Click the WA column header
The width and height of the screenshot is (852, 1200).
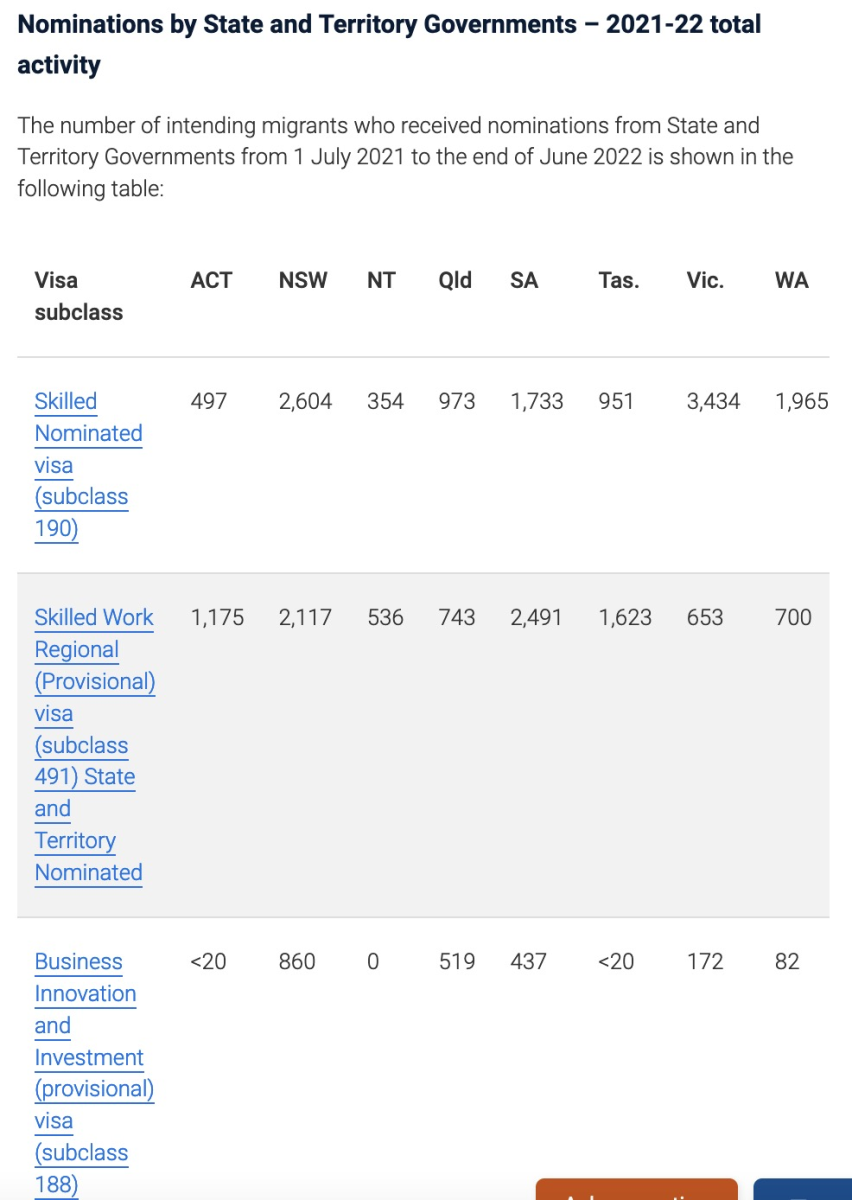(791, 281)
